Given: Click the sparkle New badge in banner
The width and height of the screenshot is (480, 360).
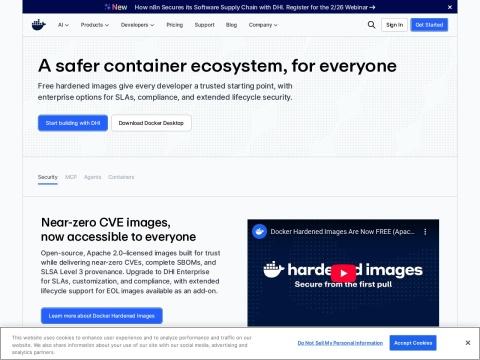Looking at the screenshot, I should [116, 7].
